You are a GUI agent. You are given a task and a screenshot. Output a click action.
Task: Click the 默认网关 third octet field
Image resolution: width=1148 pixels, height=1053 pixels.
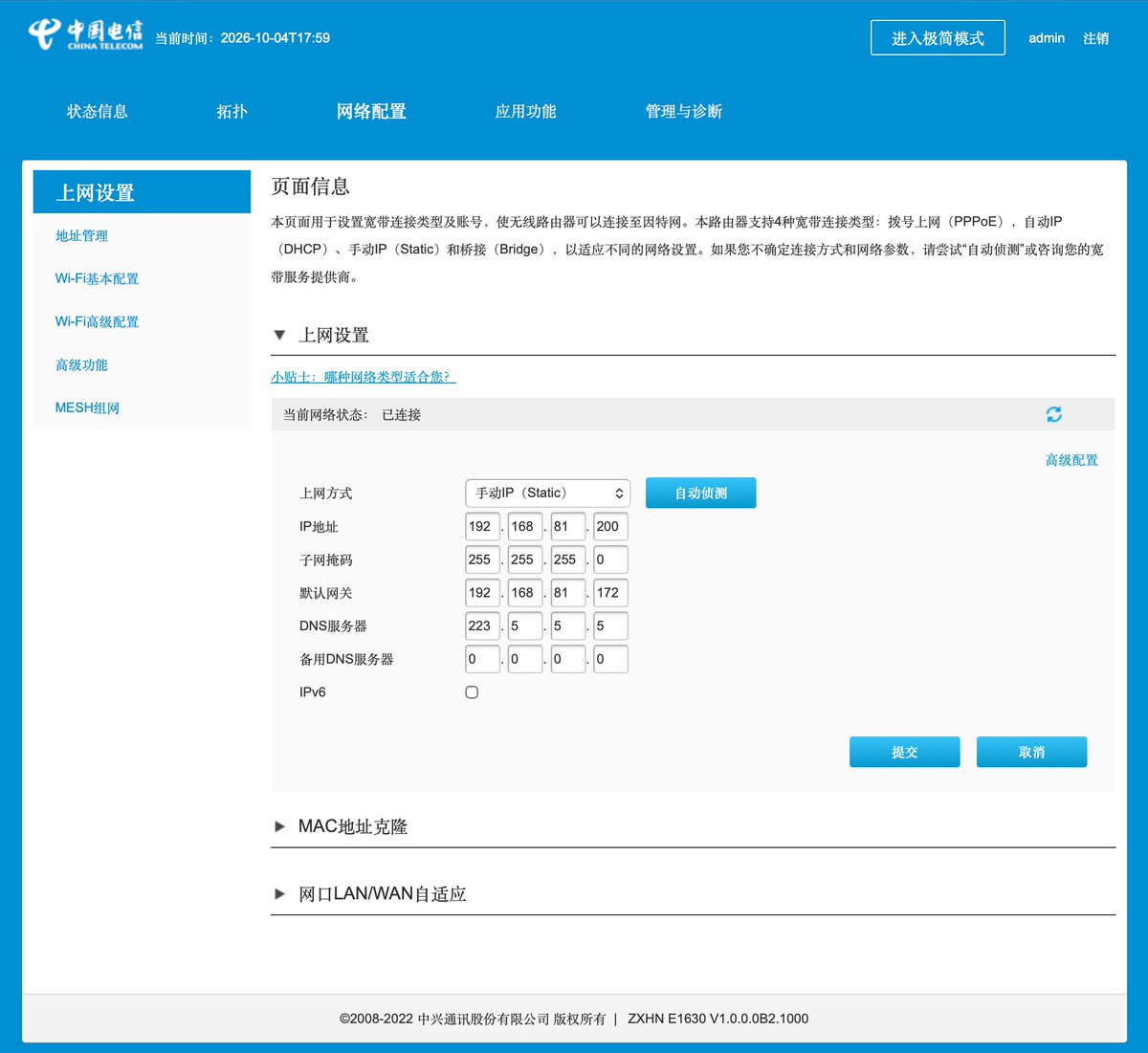point(568,593)
